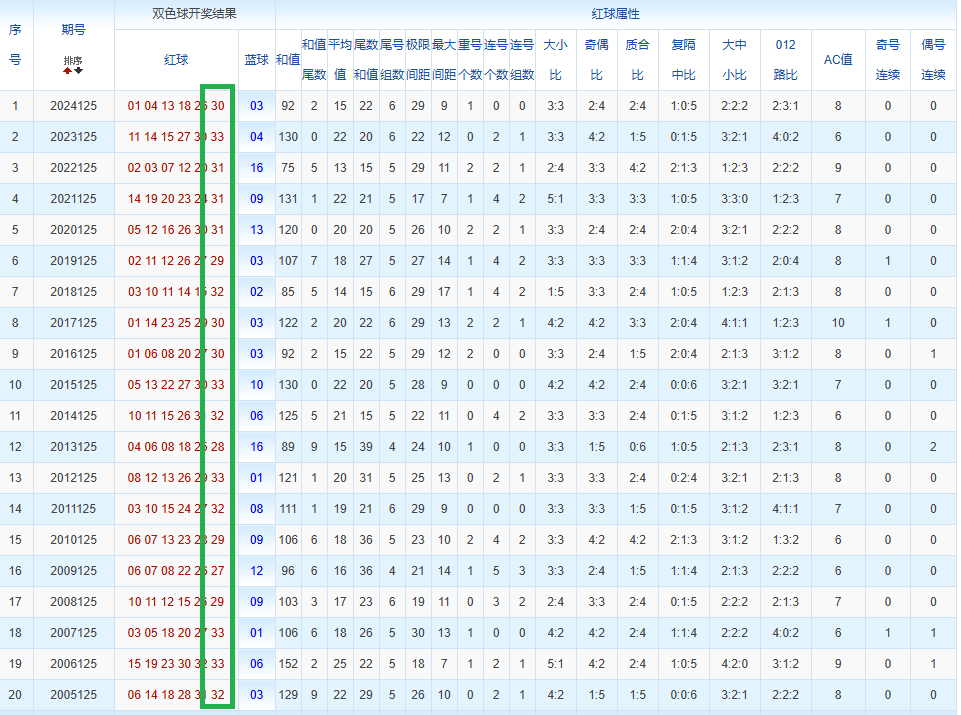Click the 极限间距 column header
961x715 pixels.
click(x=418, y=59)
